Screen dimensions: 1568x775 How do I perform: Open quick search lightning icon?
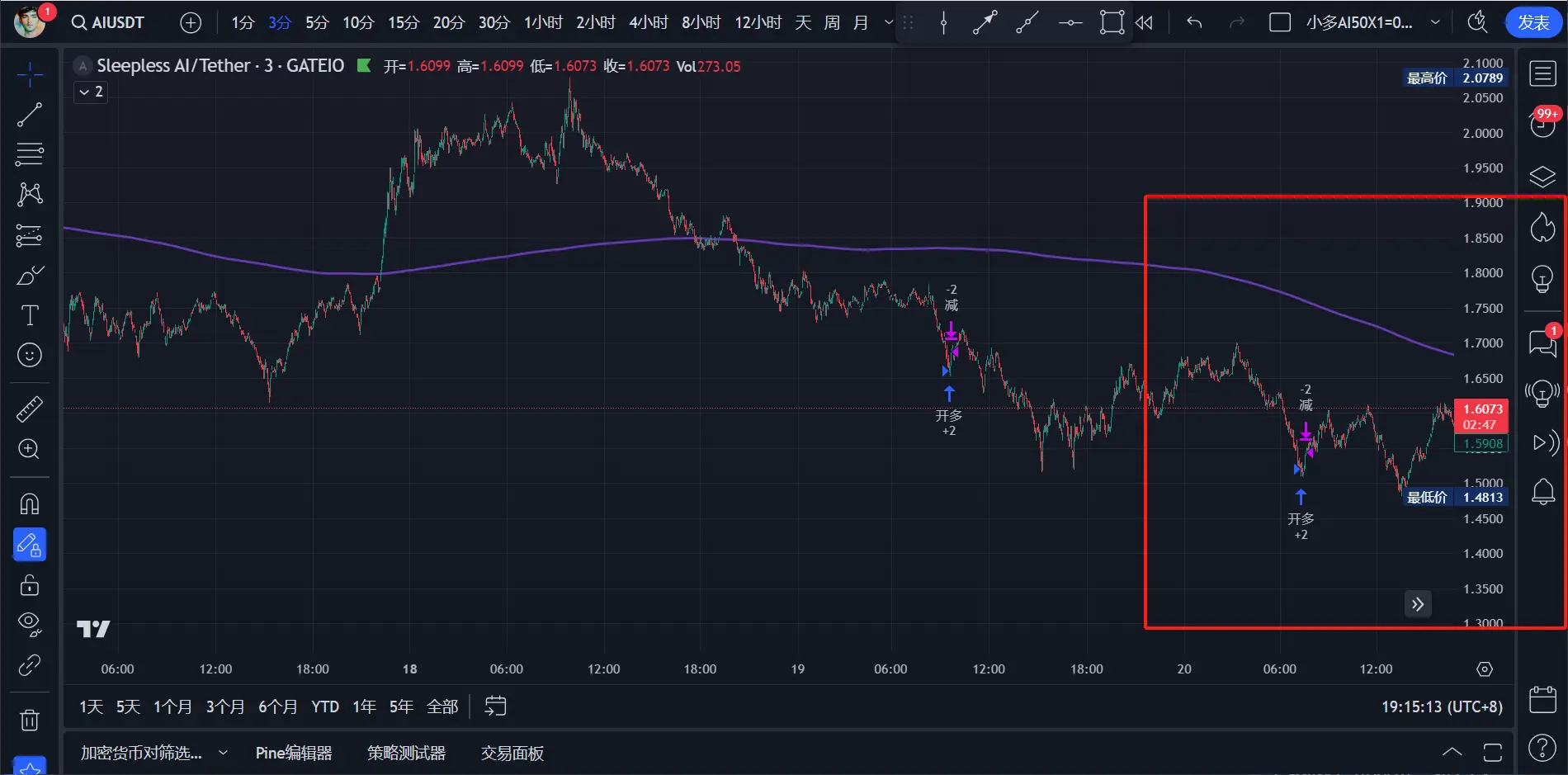[x=1477, y=22]
